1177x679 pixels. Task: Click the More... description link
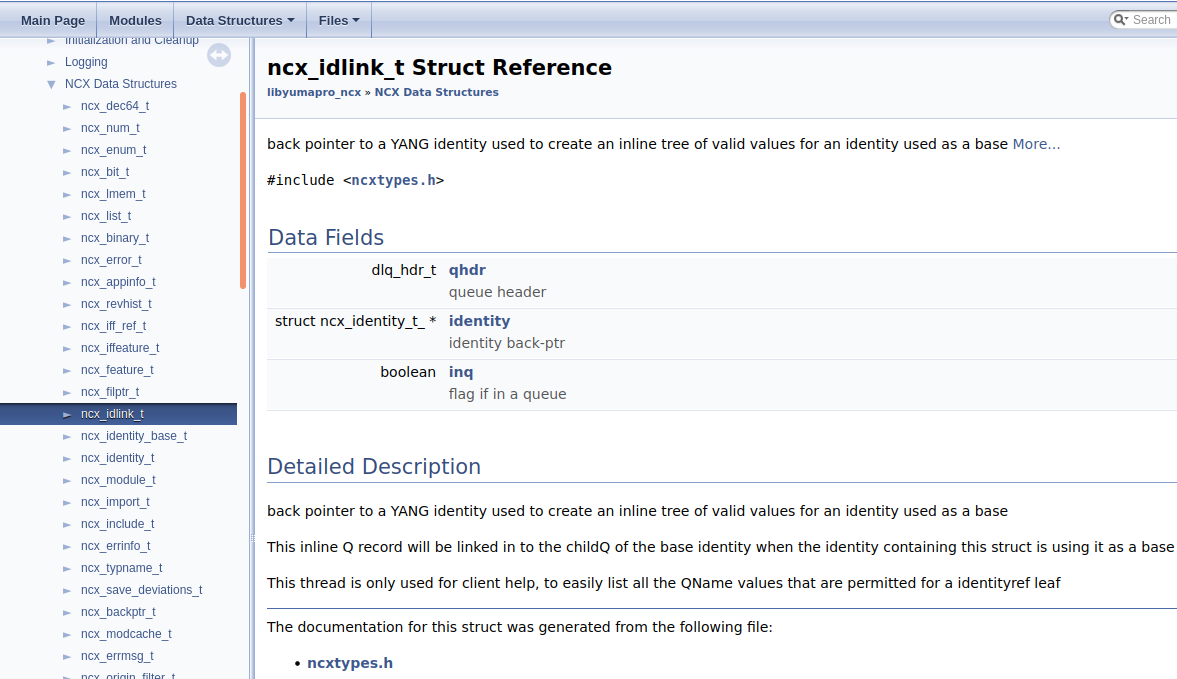pos(1036,143)
